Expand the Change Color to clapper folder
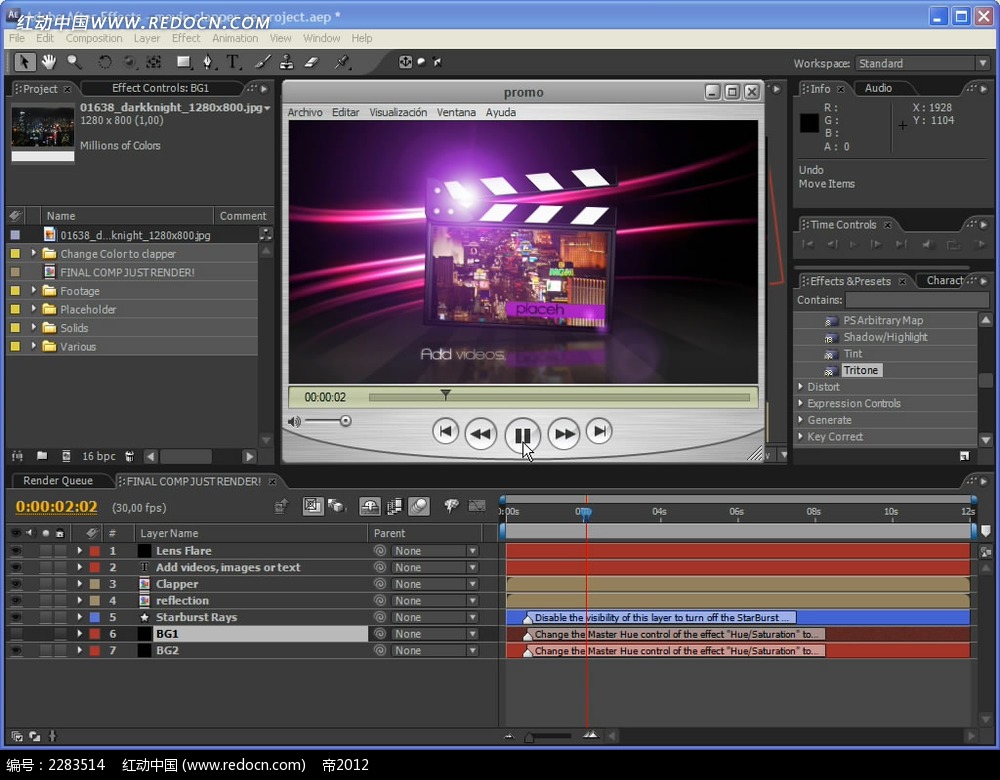This screenshot has height=780, width=1000. pos(34,253)
